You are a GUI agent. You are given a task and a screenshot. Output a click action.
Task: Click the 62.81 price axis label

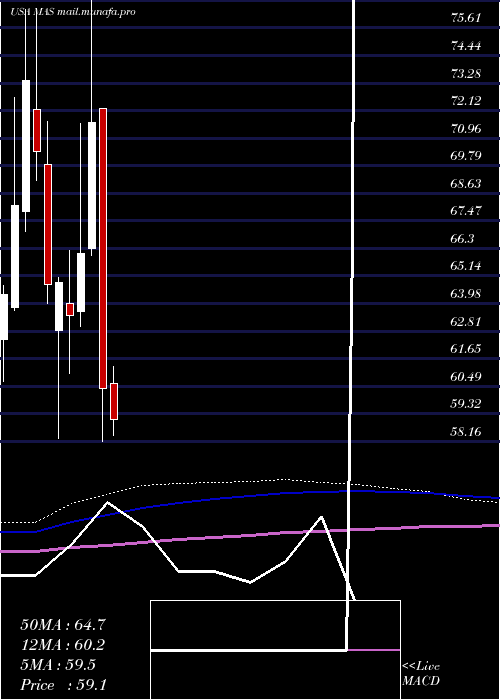466,321
